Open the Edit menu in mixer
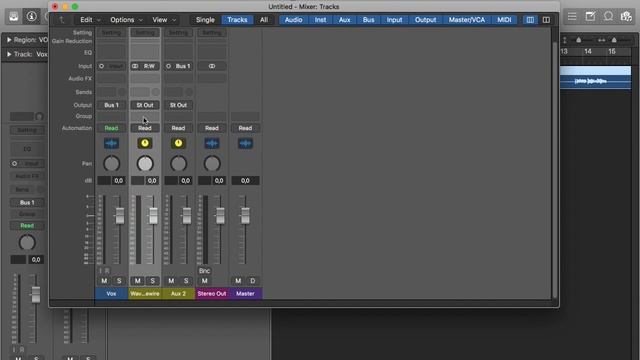The width and height of the screenshot is (640, 360). tap(90, 20)
